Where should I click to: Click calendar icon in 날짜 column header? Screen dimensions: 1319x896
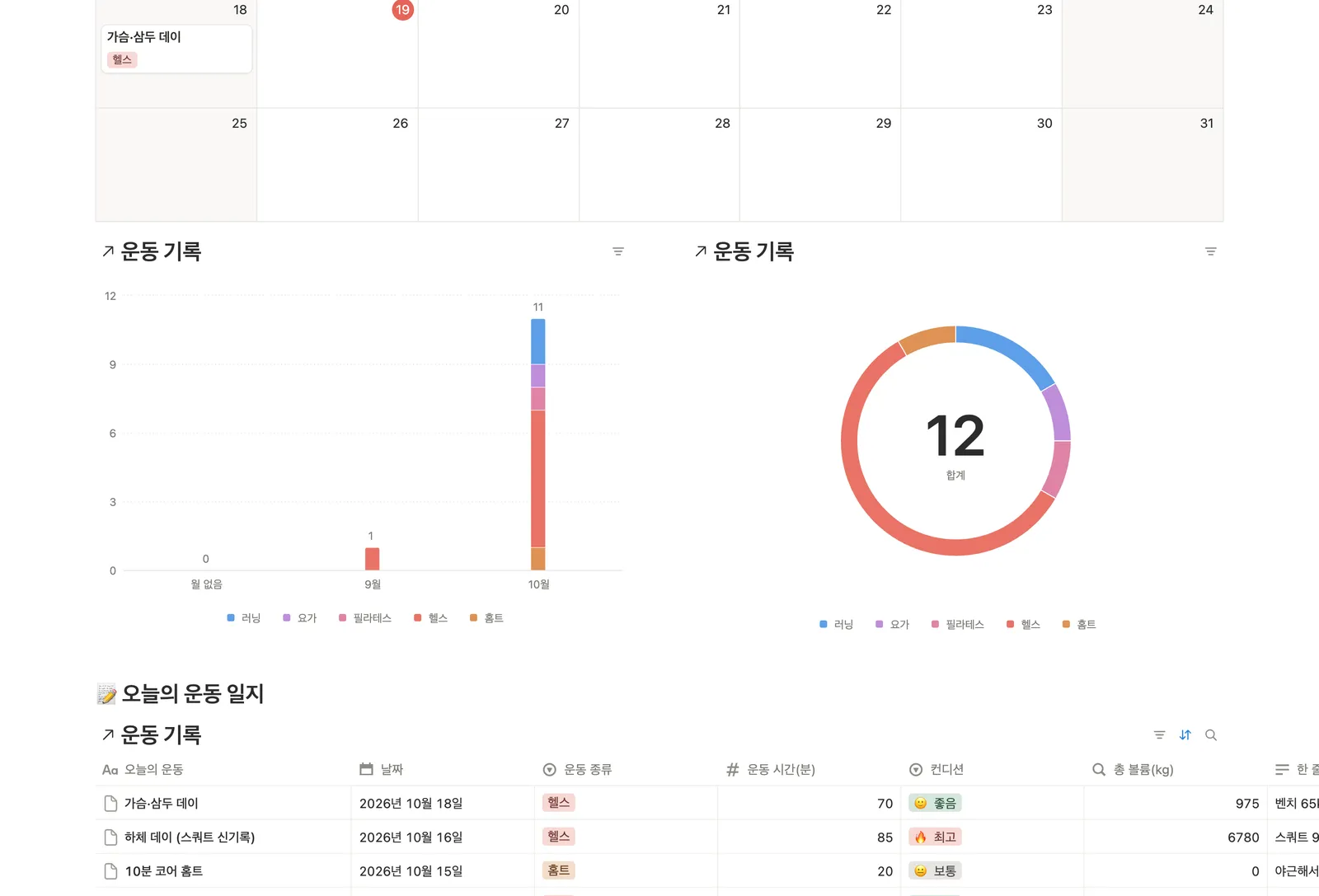367,769
